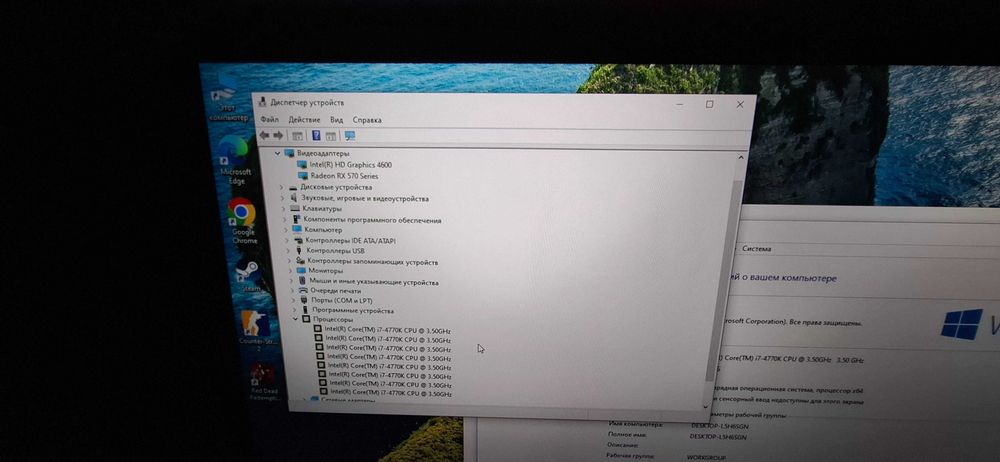Launch Microsoft Edge from the desktop
1000x462 pixels.
coord(235,160)
